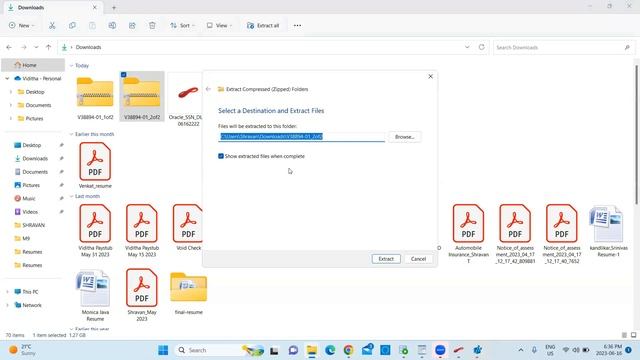Show hidden system tray icons
This screenshot has width=640, height=360.
tap(521, 350)
